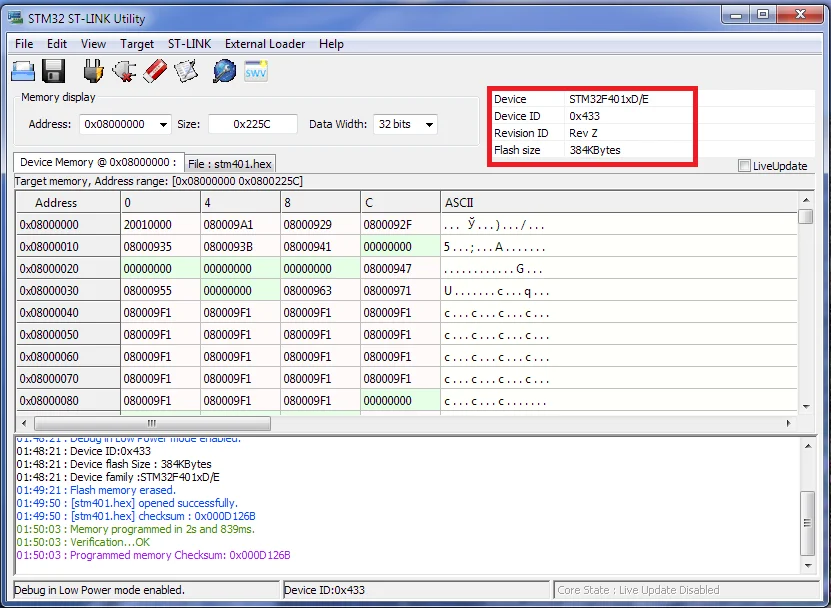Click Flash size value 384KBytes
The image size is (831, 608).
coord(595,150)
